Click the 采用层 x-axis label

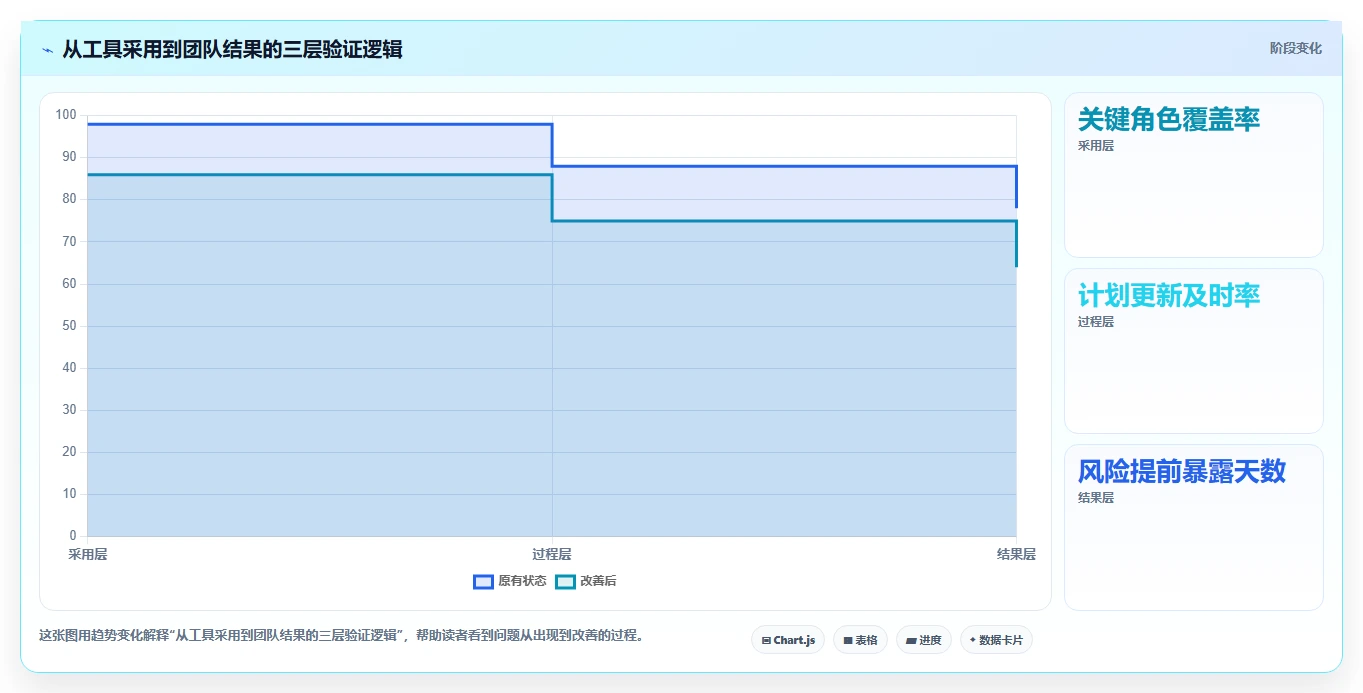tap(88, 554)
